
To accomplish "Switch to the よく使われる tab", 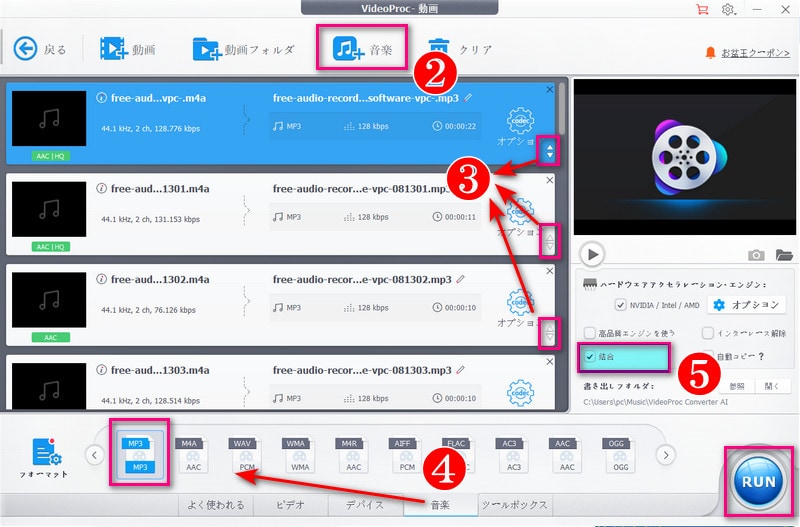I will coord(216,505).
